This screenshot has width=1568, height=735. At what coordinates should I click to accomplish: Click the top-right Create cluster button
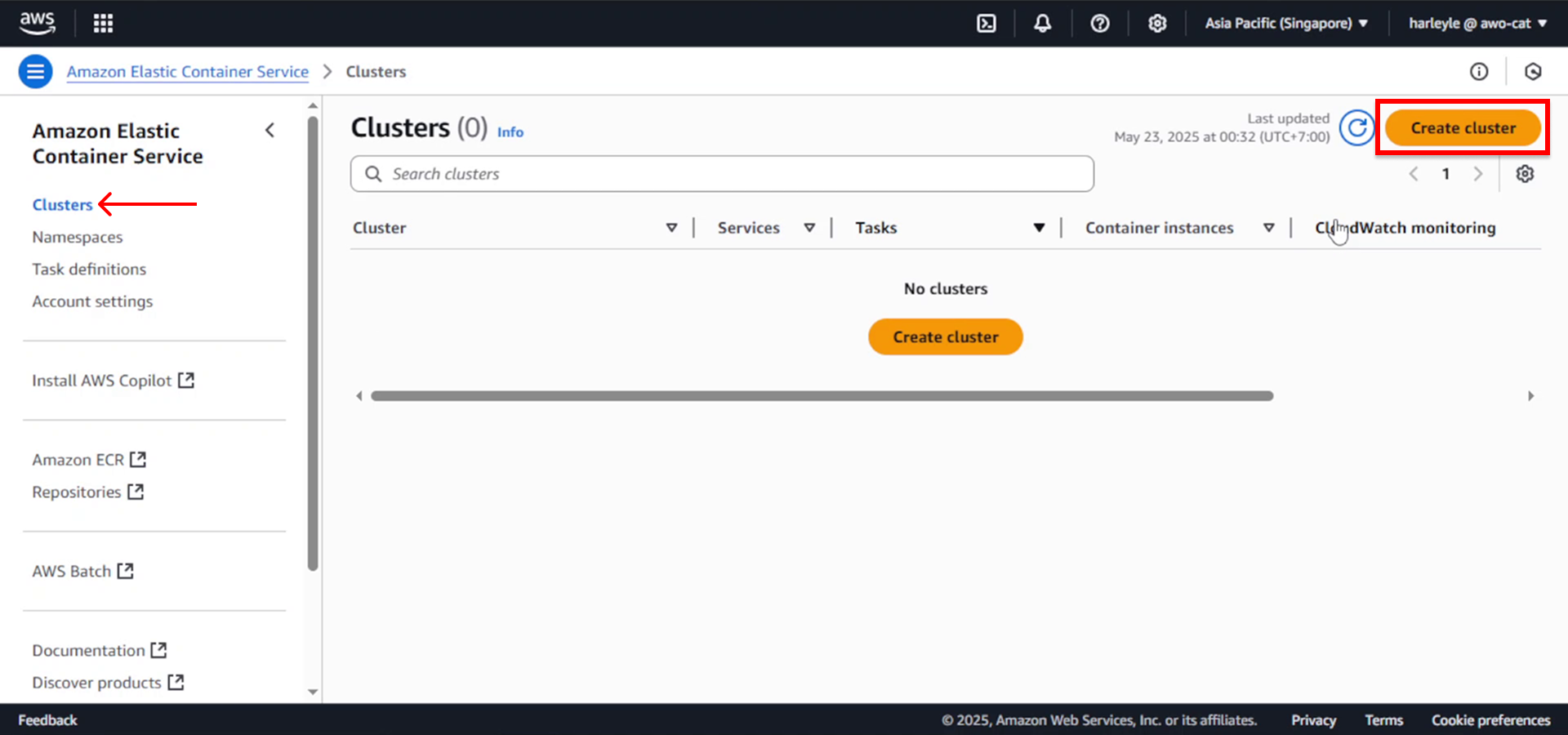1463,128
